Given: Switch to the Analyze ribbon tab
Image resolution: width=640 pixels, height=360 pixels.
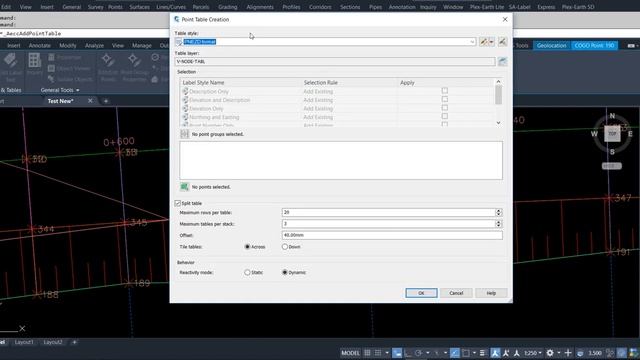Looking at the screenshot, I should [x=94, y=45].
